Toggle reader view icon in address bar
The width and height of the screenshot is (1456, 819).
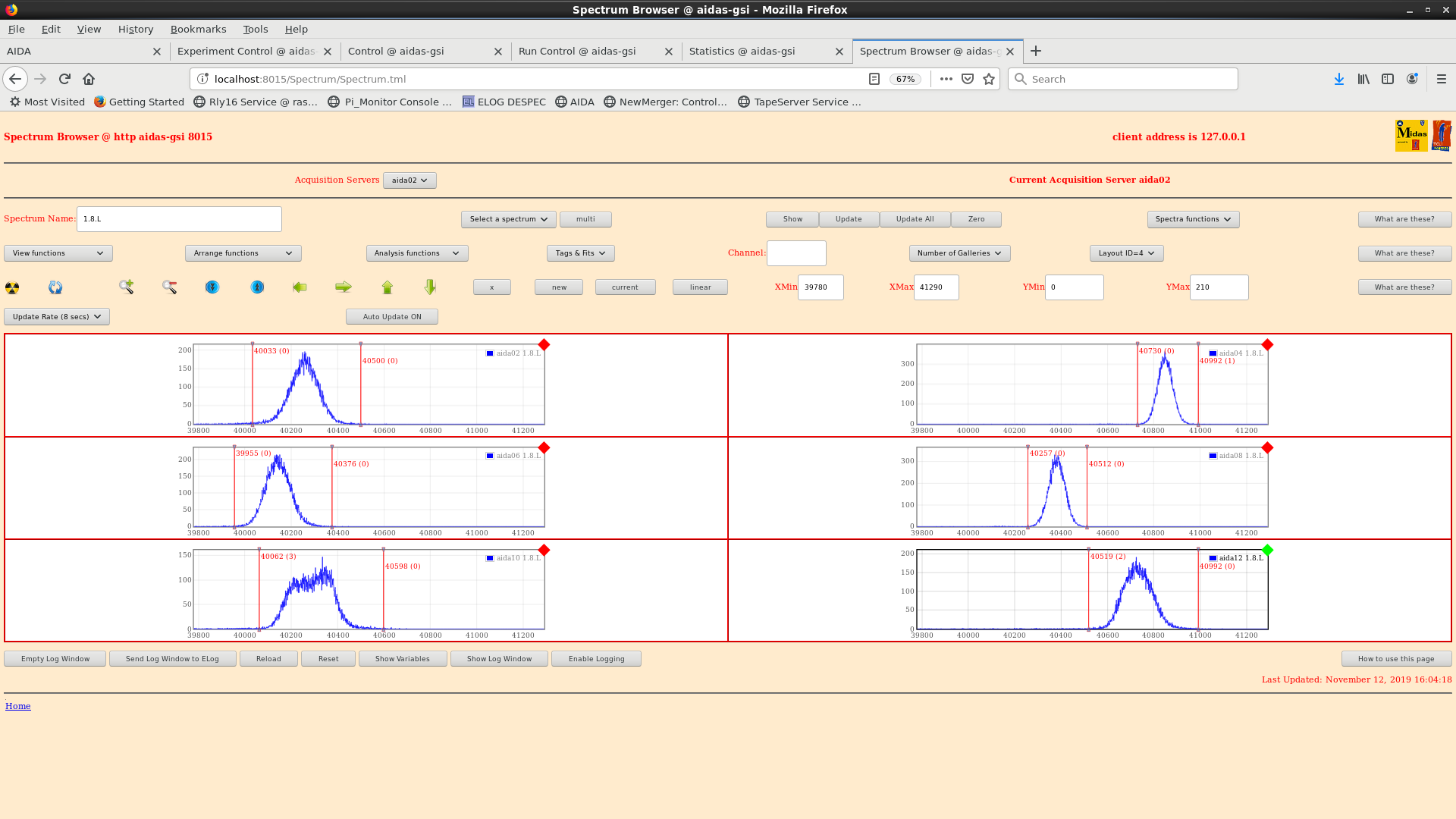pyautogui.click(x=874, y=79)
